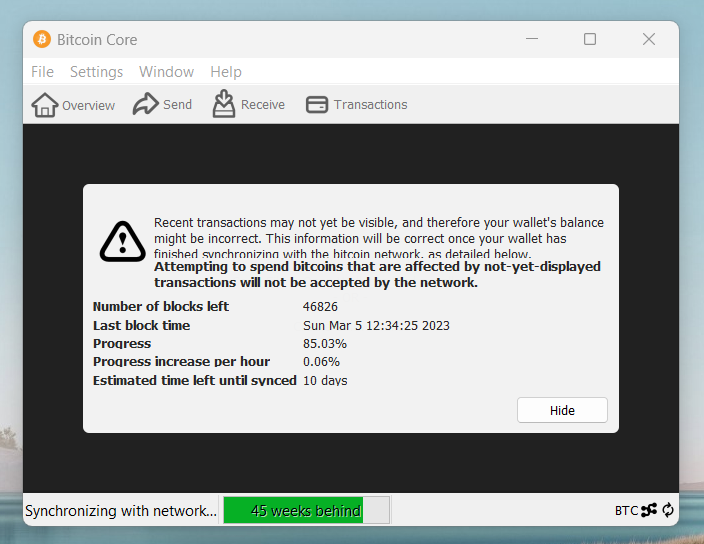Click the estimated time '10 days'
The height and width of the screenshot is (544, 704).
click(325, 380)
